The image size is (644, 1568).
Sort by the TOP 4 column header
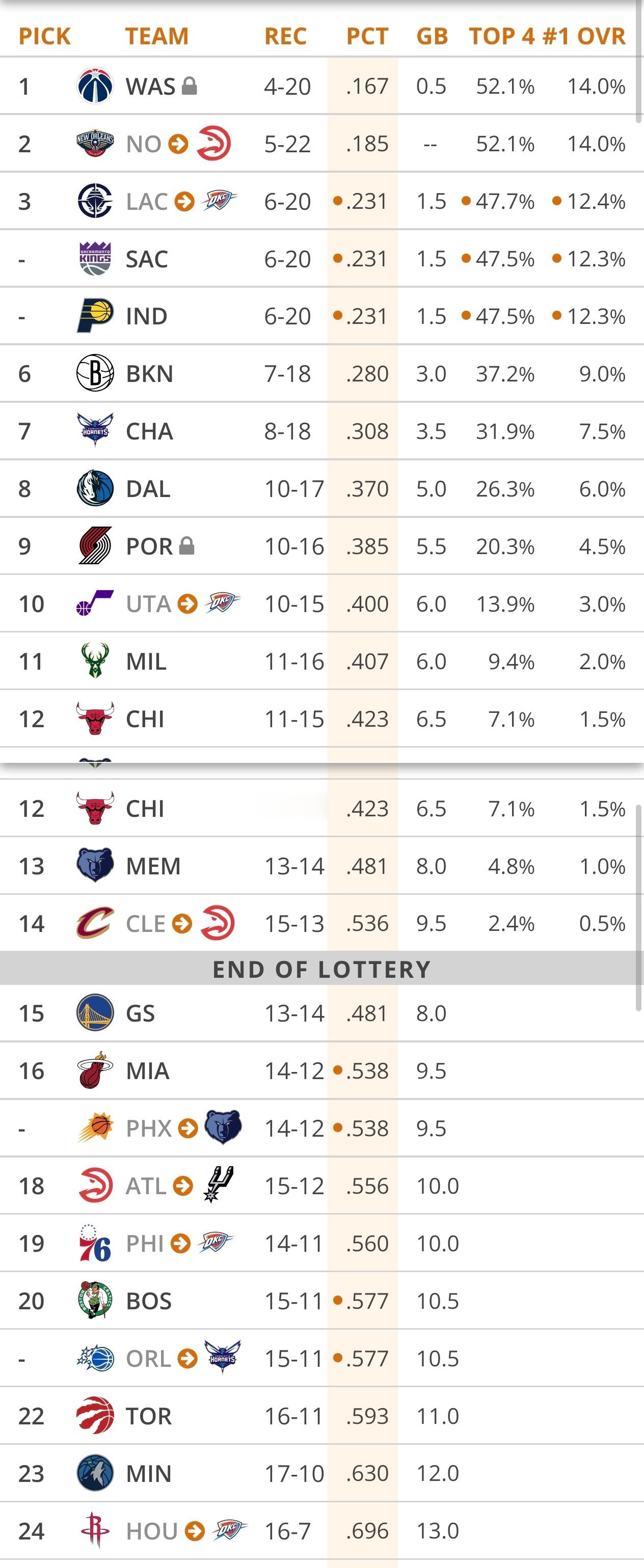501,37
